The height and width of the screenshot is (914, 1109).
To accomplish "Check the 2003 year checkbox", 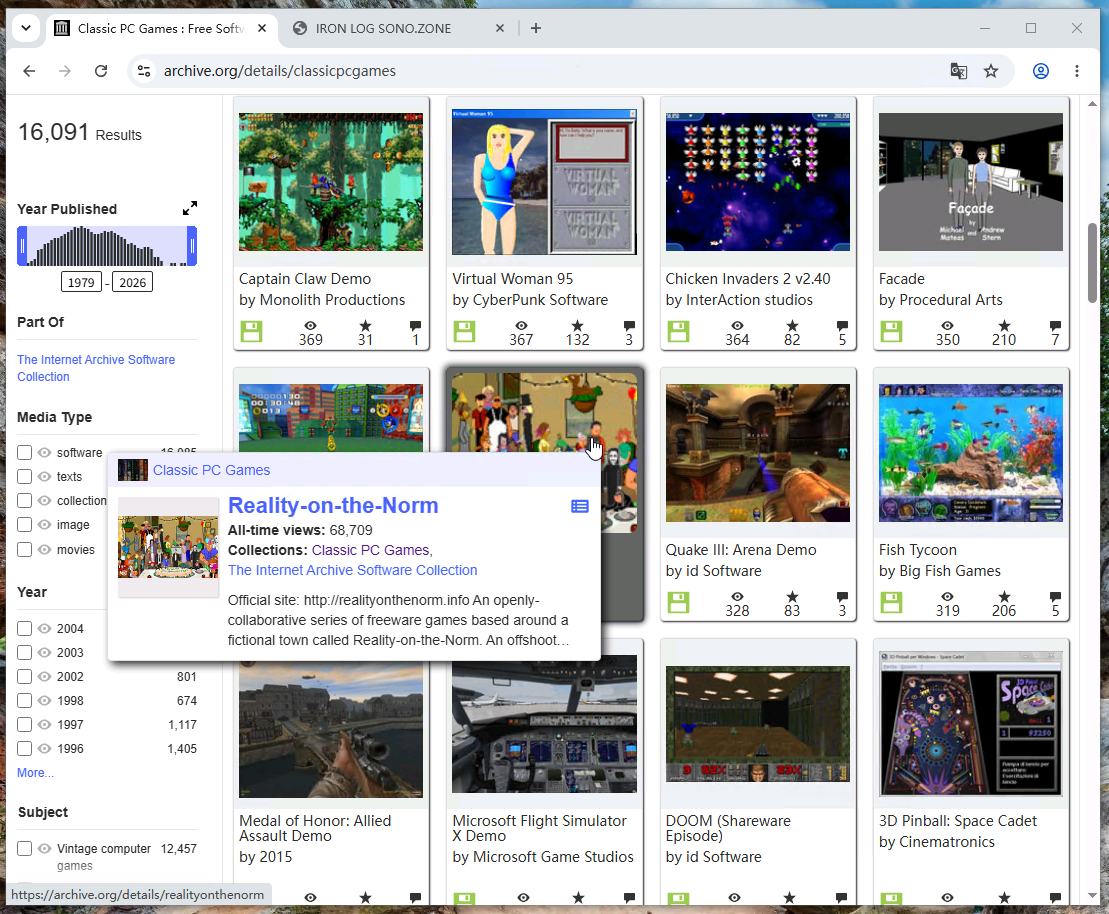I will click(25, 652).
